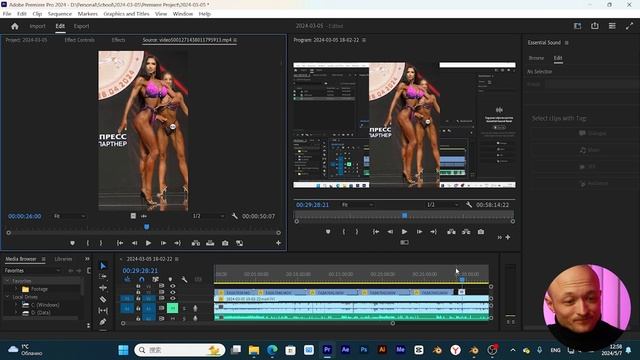Viewport: 640px width, 360px height.
Task: Toggle green Mute button on audio track
Action: (173, 308)
